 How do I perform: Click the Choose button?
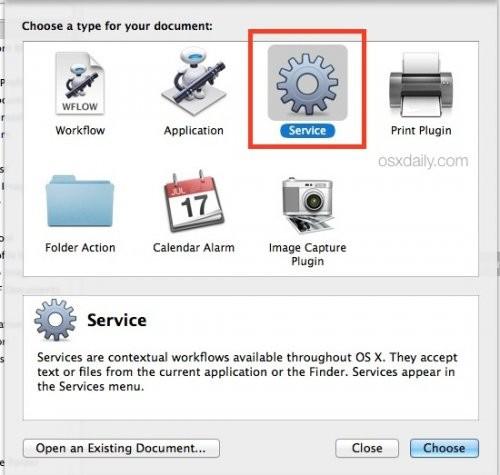[444, 448]
